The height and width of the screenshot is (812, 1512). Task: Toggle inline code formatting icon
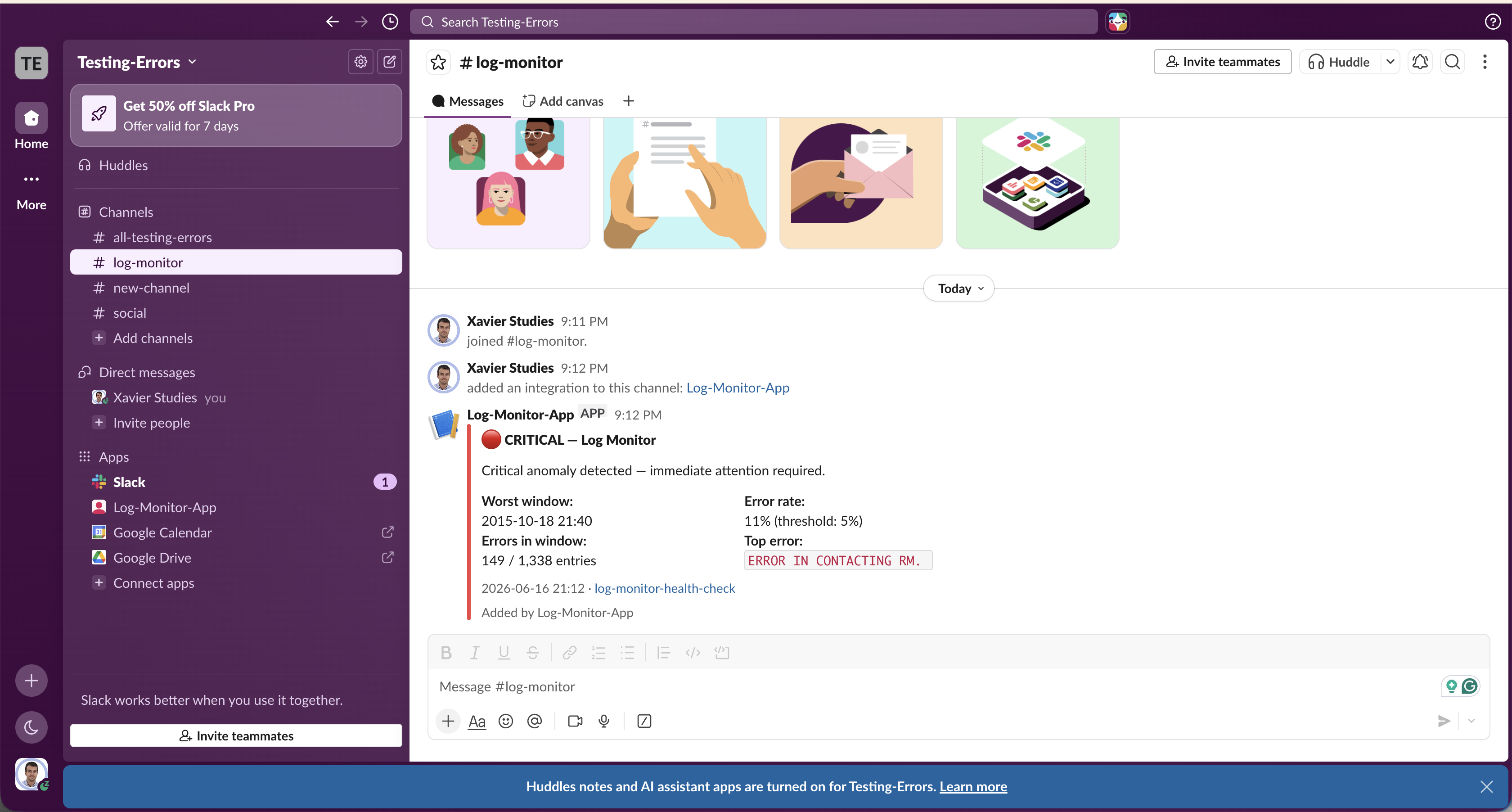(x=693, y=652)
